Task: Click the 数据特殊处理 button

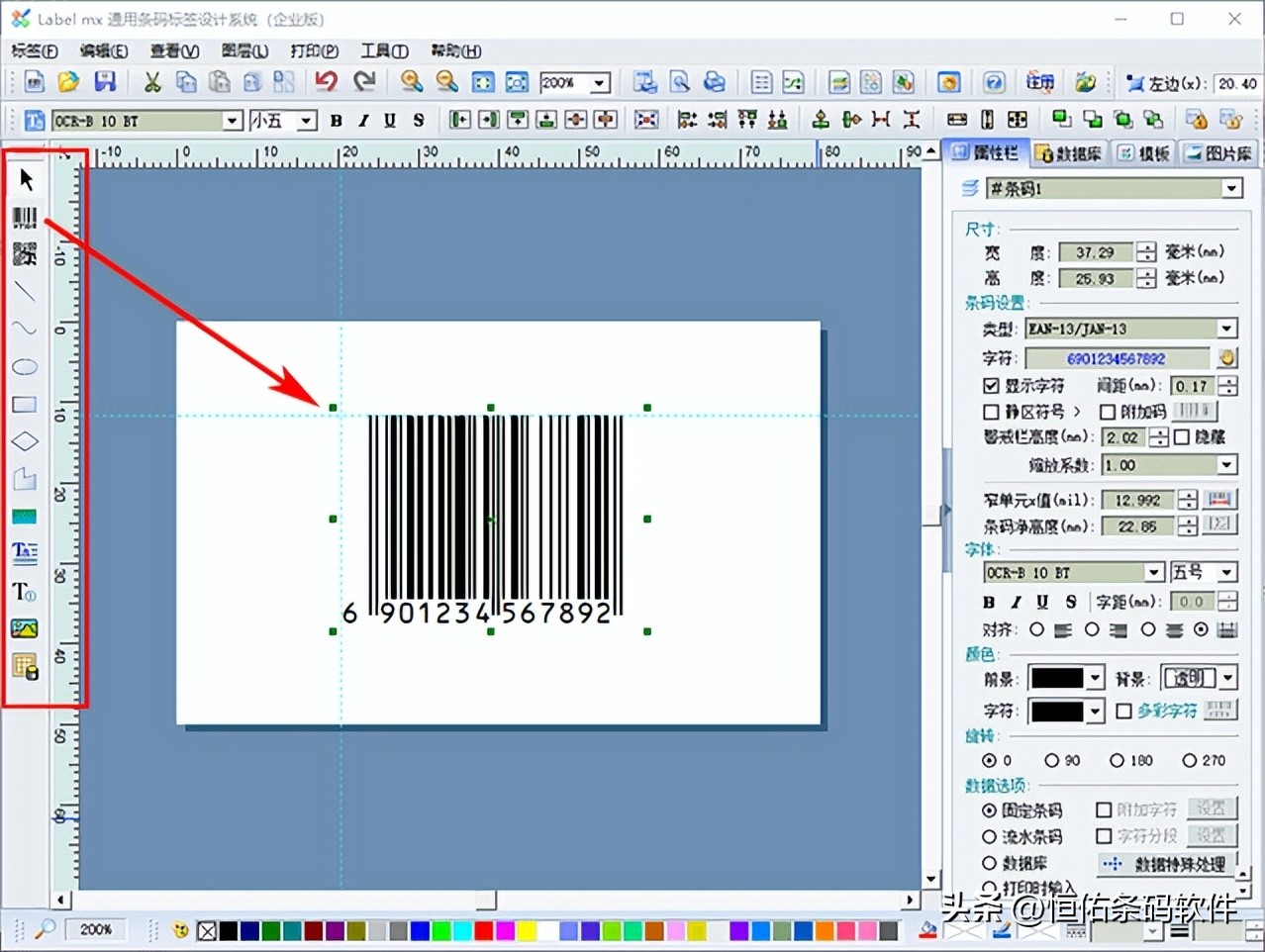Action: (x=1165, y=864)
